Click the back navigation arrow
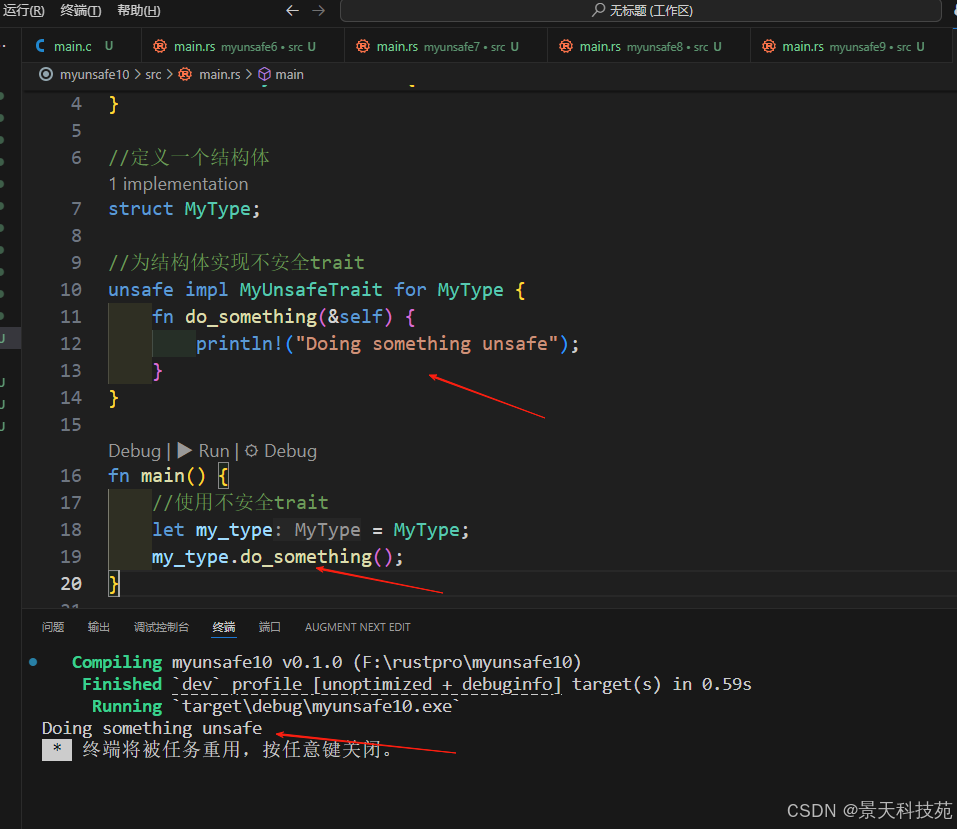Image resolution: width=957 pixels, height=829 pixels. 291,10
